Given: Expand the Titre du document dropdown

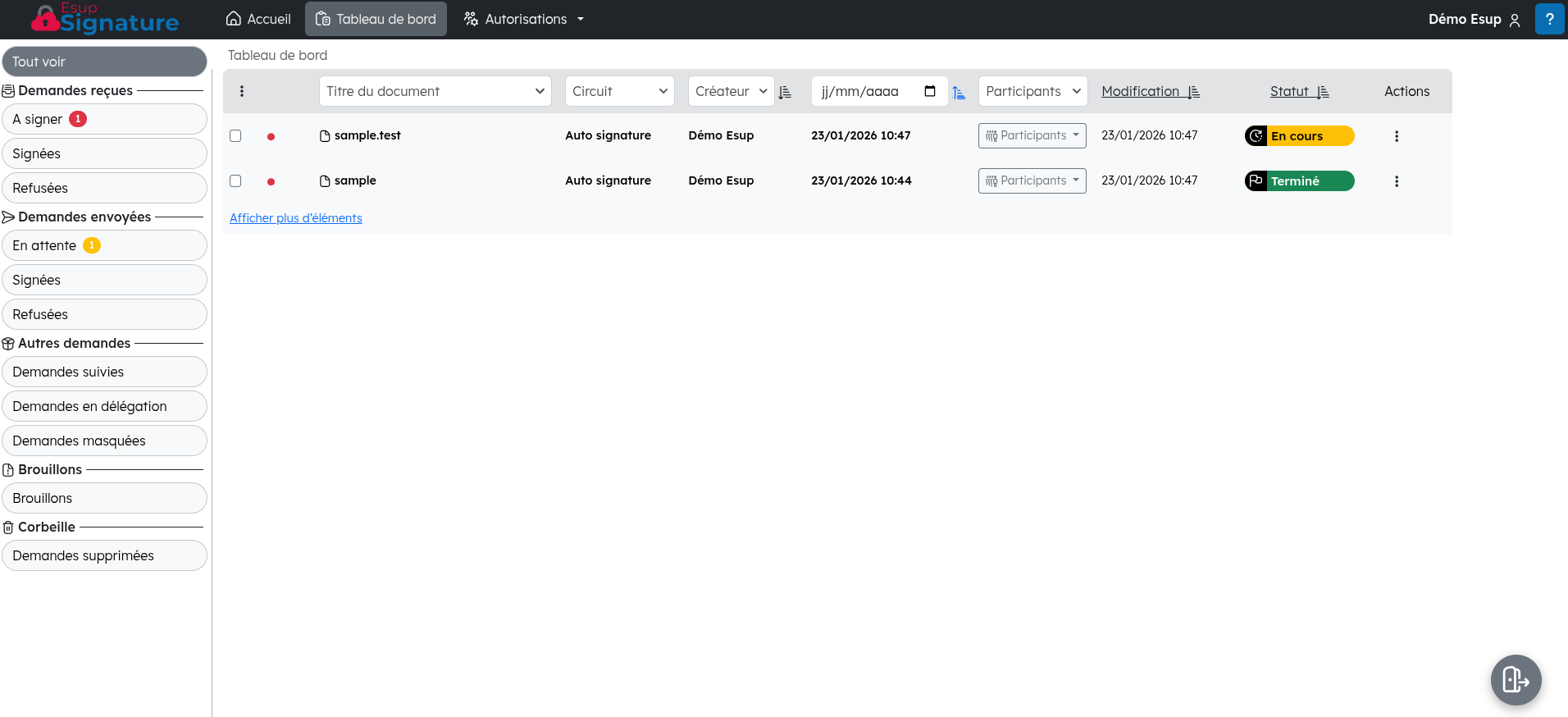Looking at the screenshot, I should 435,91.
